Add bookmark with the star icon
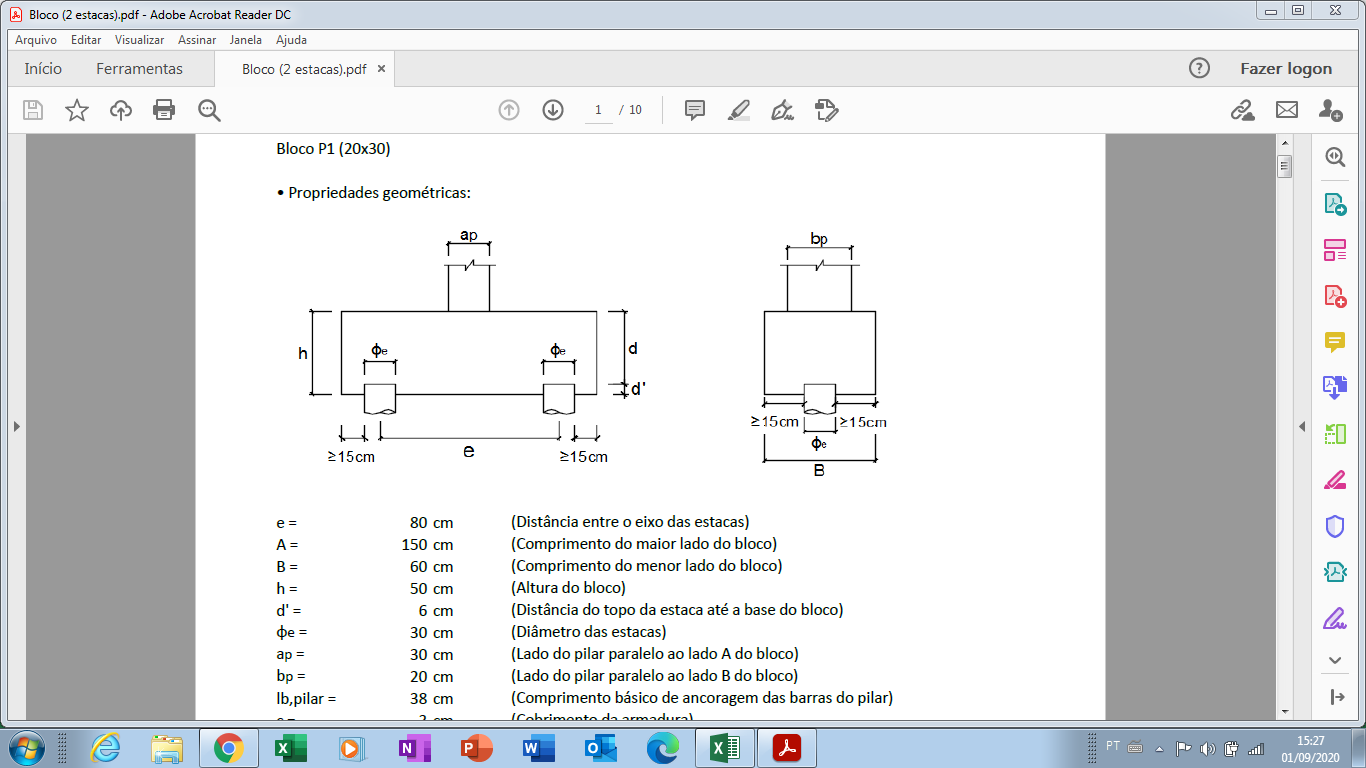Image resolution: width=1366 pixels, height=768 pixels. pos(77,110)
